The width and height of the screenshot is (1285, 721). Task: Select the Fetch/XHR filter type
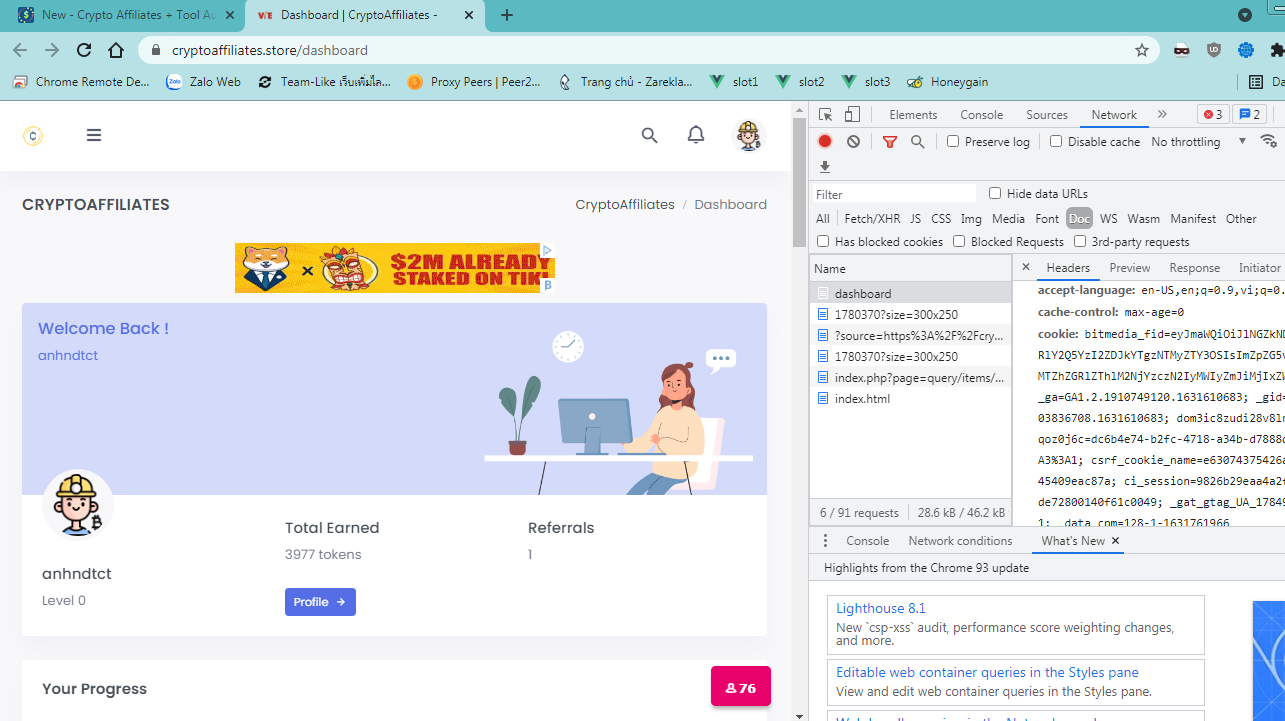[x=872, y=218]
